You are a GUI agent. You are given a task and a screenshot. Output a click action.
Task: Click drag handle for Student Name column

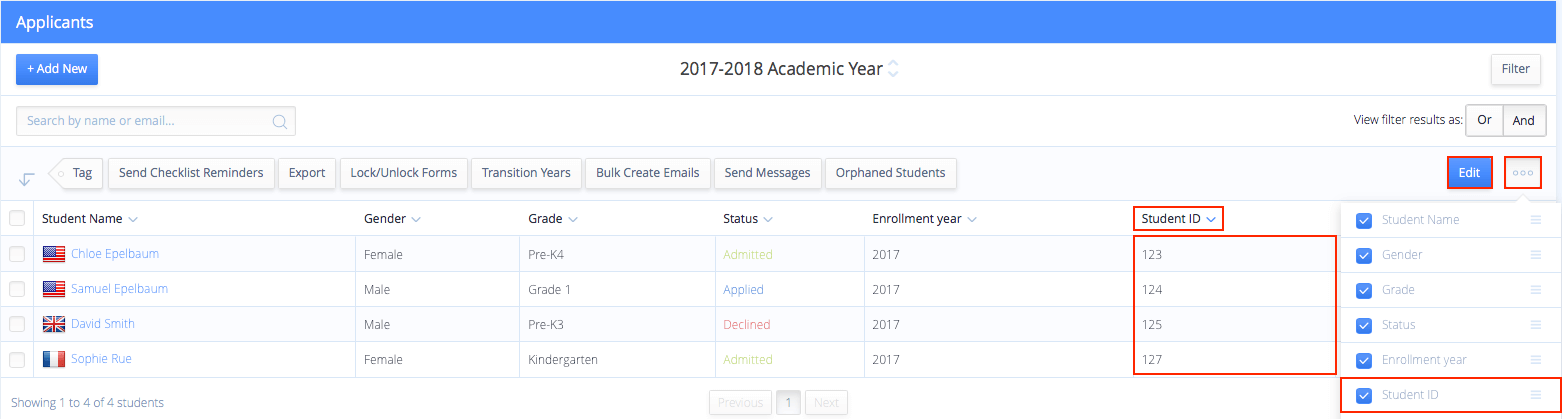point(1536,220)
